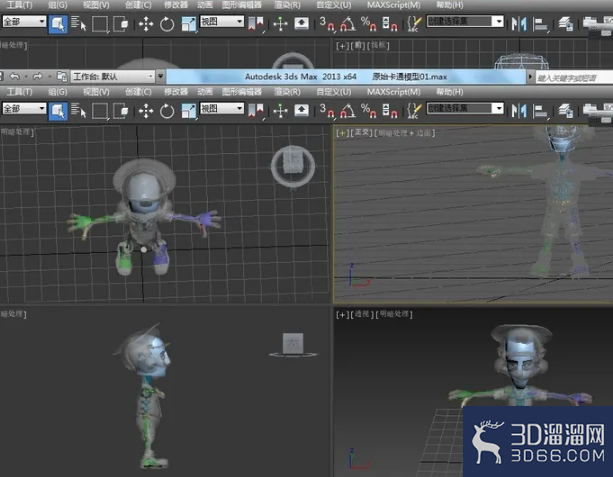Click [+] label of the 透视 viewport
Image resolution: width=613 pixels, height=477 pixels.
coord(342,314)
